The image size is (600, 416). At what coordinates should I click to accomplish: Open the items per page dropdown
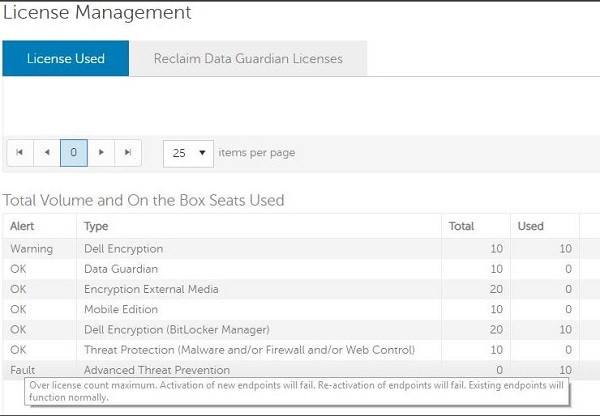coord(189,153)
